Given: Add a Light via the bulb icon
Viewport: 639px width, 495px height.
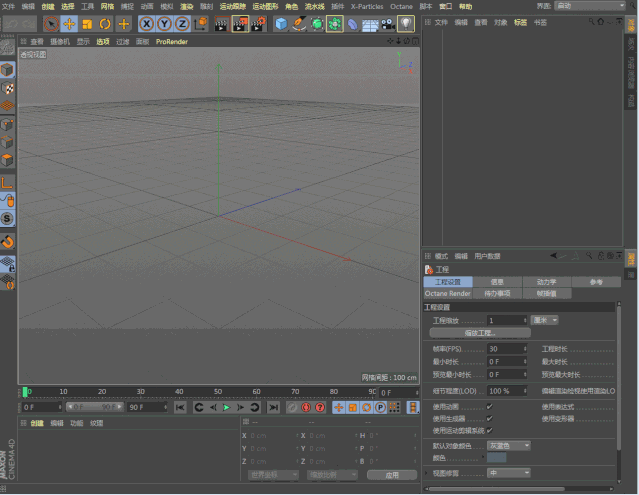Looking at the screenshot, I should point(406,24).
